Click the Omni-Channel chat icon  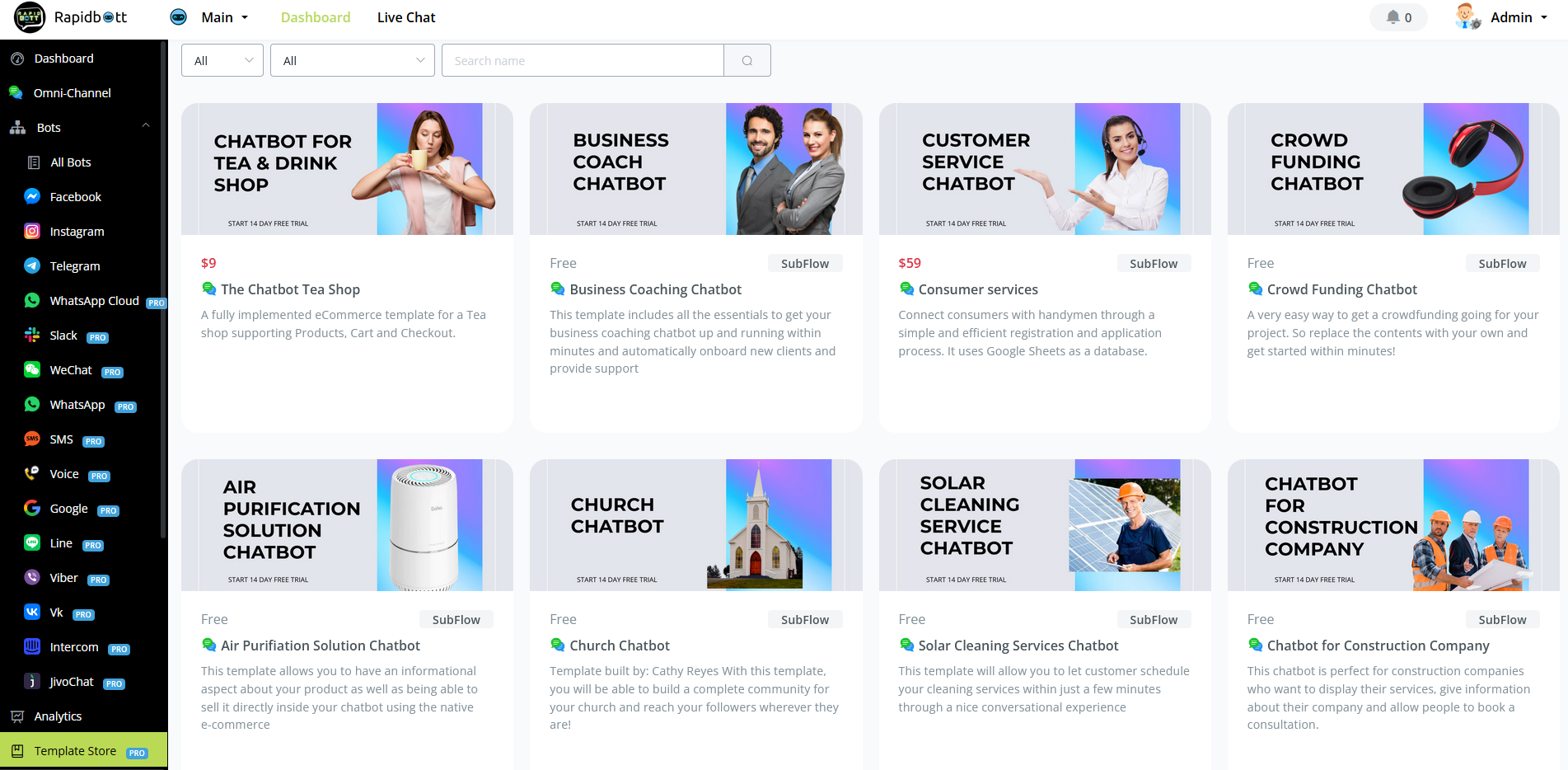16,93
